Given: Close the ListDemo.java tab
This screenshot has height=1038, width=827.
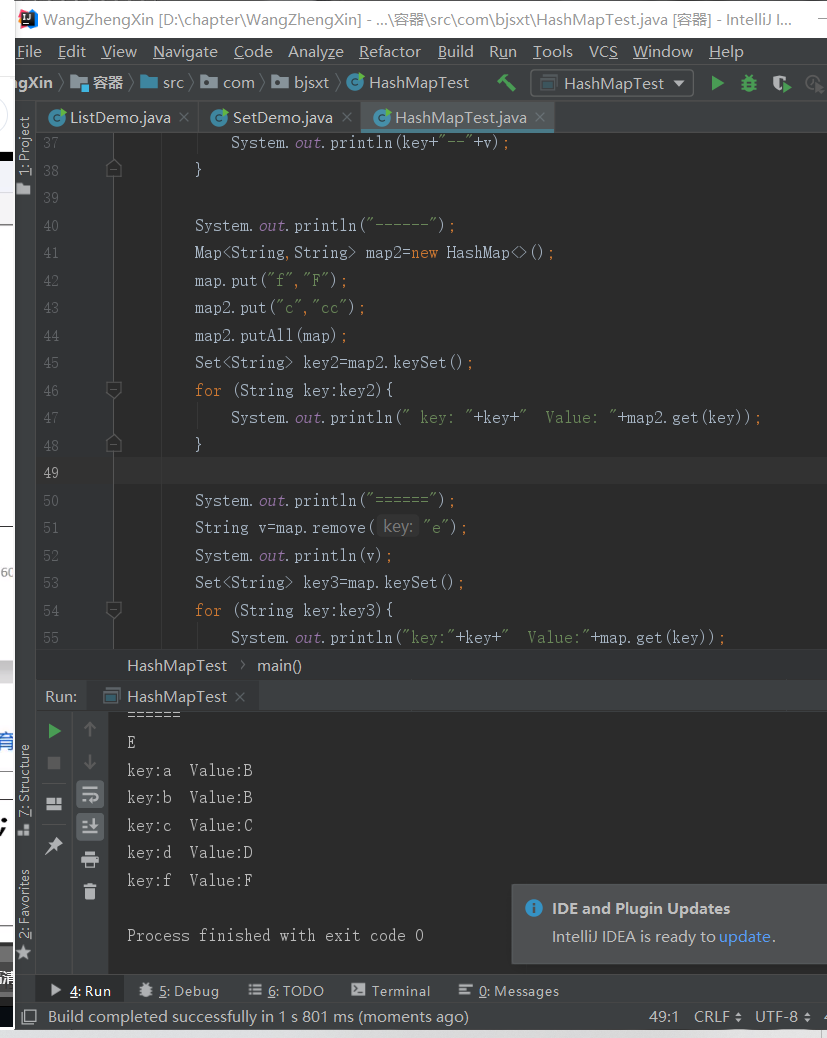Looking at the screenshot, I should click(x=184, y=117).
